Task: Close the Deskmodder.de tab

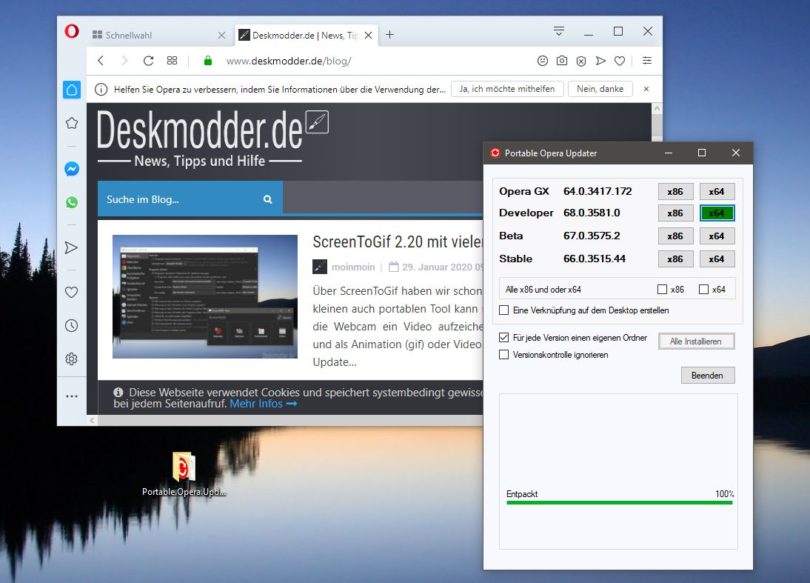Action: (x=368, y=35)
